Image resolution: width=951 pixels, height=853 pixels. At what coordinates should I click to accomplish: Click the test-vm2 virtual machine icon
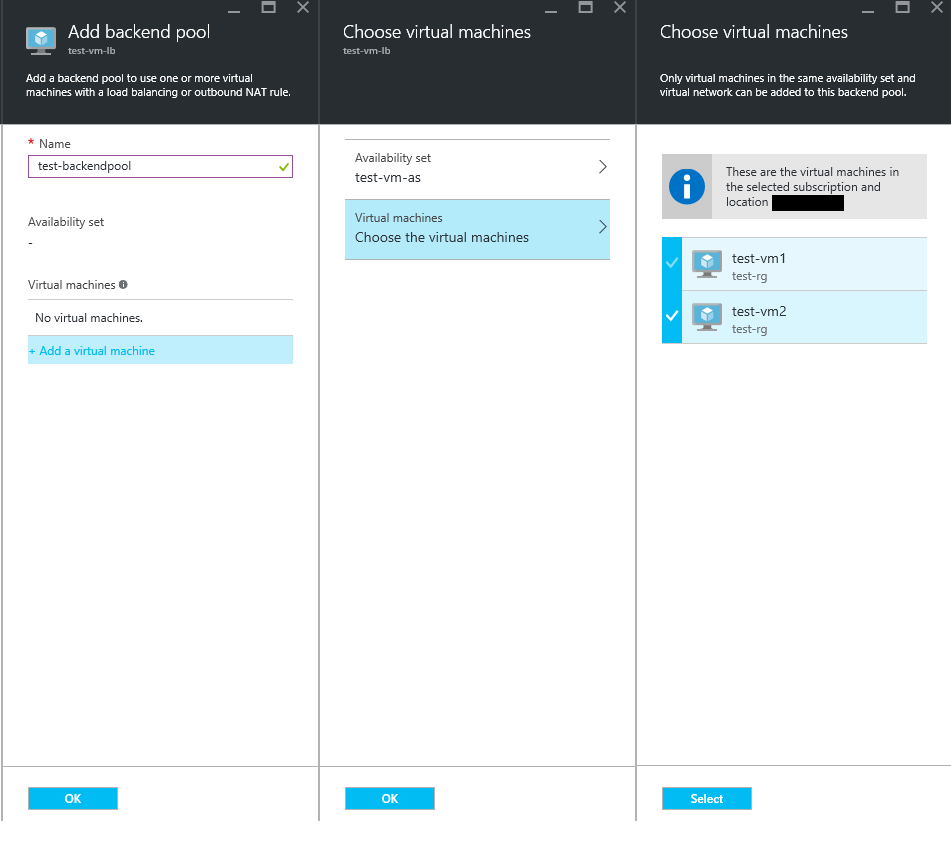point(707,318)
